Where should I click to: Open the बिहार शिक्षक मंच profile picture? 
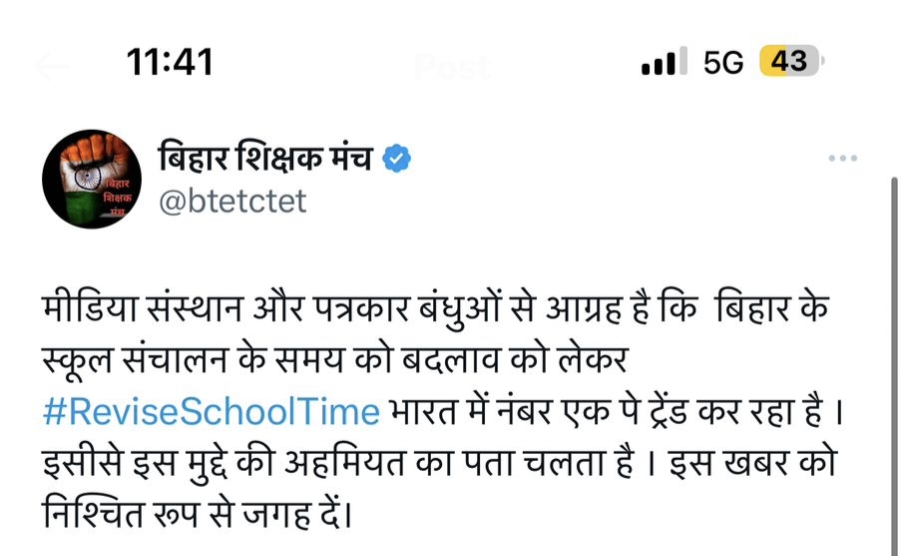pos(91,178)
